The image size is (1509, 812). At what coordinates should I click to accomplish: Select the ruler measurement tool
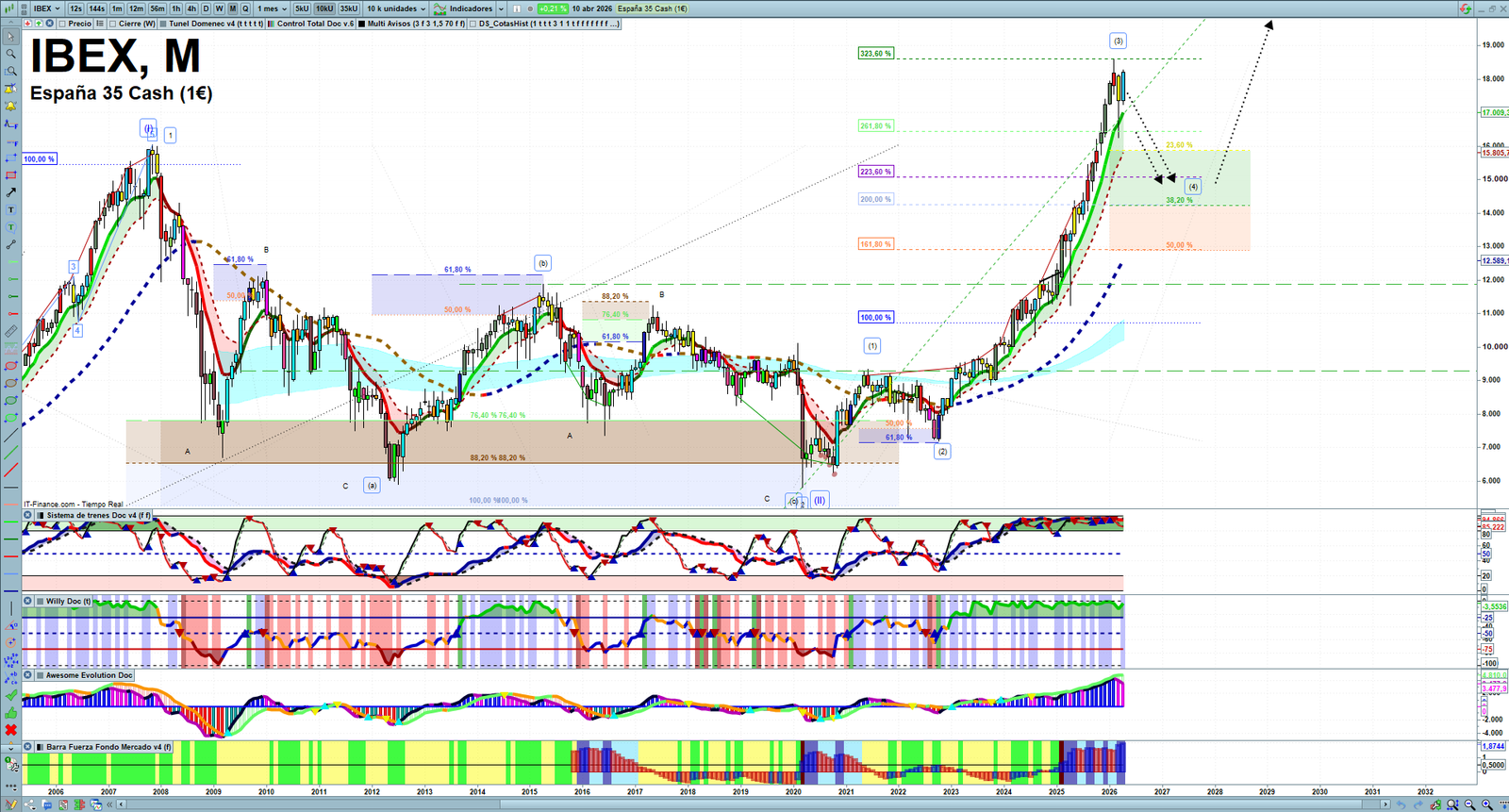[10, 332]
